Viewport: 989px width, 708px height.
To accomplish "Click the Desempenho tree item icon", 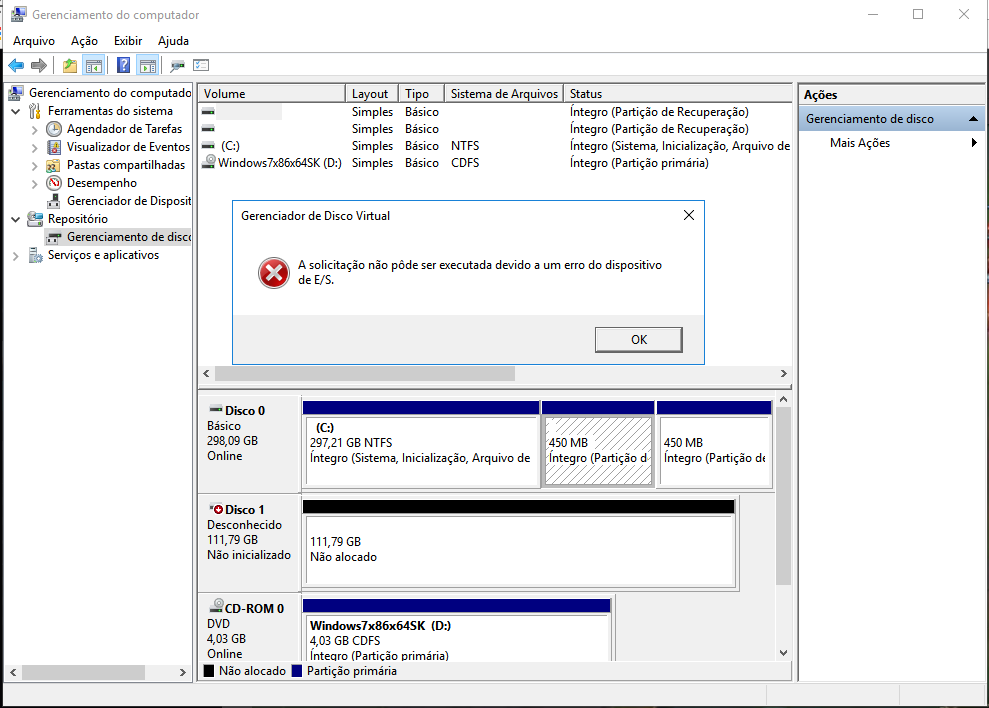I will click(x=54, y=183).
